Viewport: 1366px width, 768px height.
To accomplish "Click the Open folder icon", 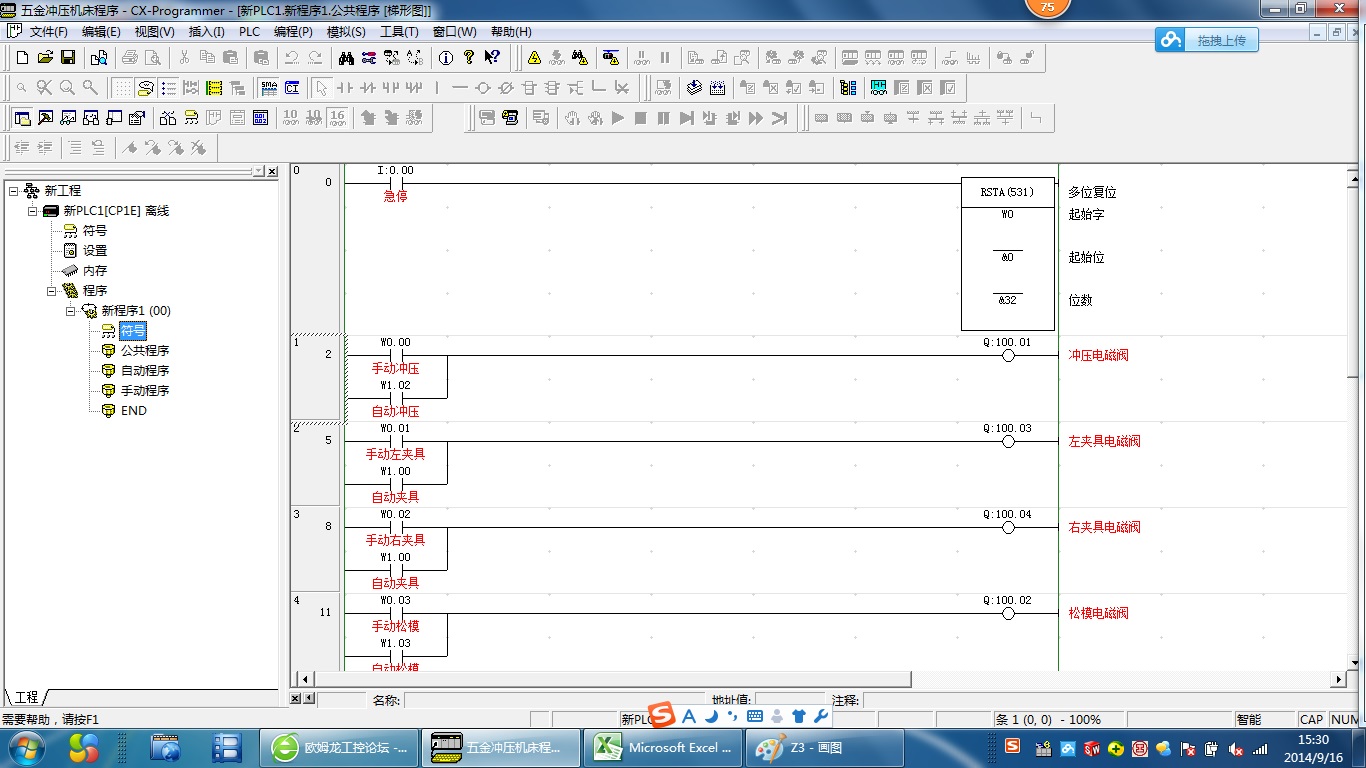I will (45, 58).
